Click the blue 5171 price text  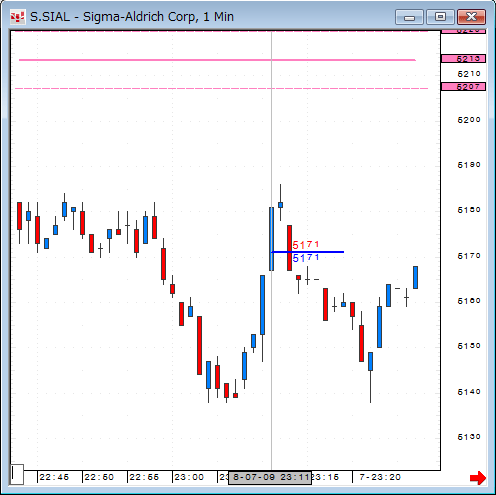point(306,258)
